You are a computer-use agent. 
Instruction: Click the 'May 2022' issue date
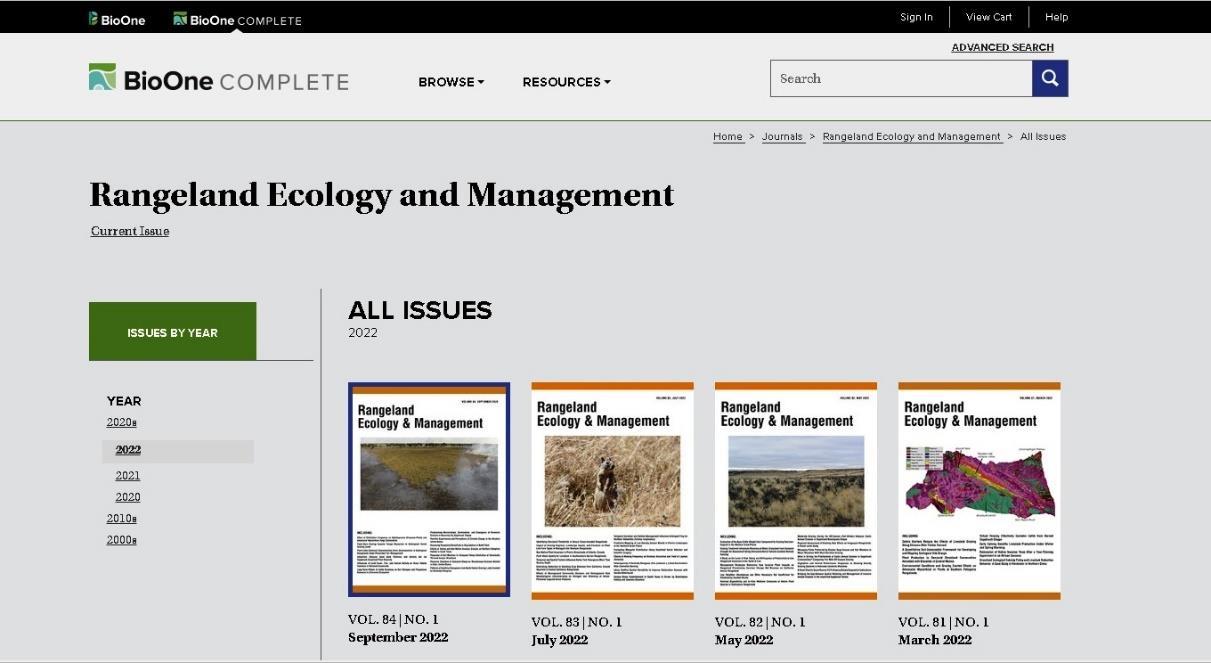click(744, 640)
